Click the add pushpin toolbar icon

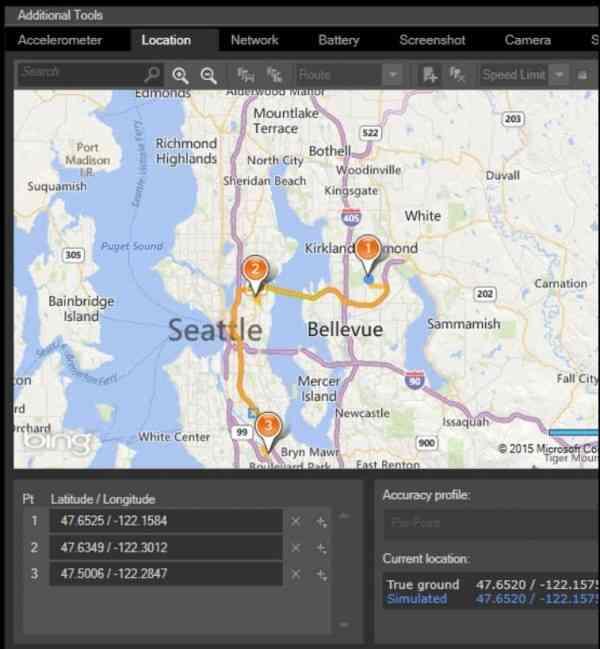click(429, 75)
